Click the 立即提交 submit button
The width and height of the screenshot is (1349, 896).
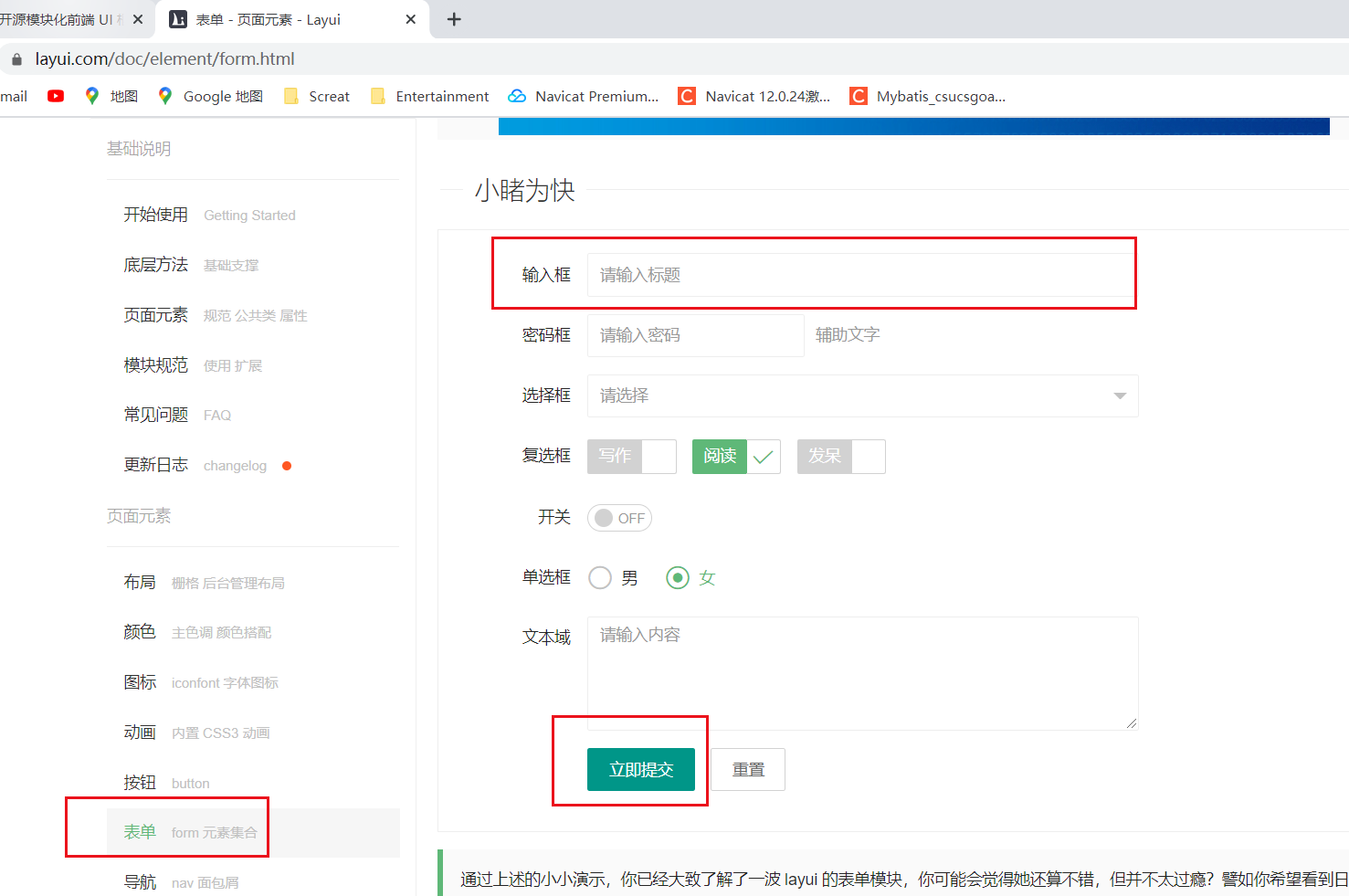point(640,769)
